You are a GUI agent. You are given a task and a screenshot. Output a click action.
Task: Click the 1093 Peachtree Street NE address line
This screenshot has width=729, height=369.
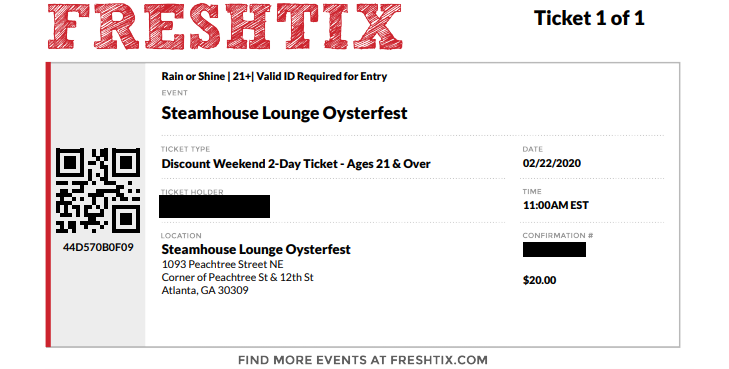point(222,264)
